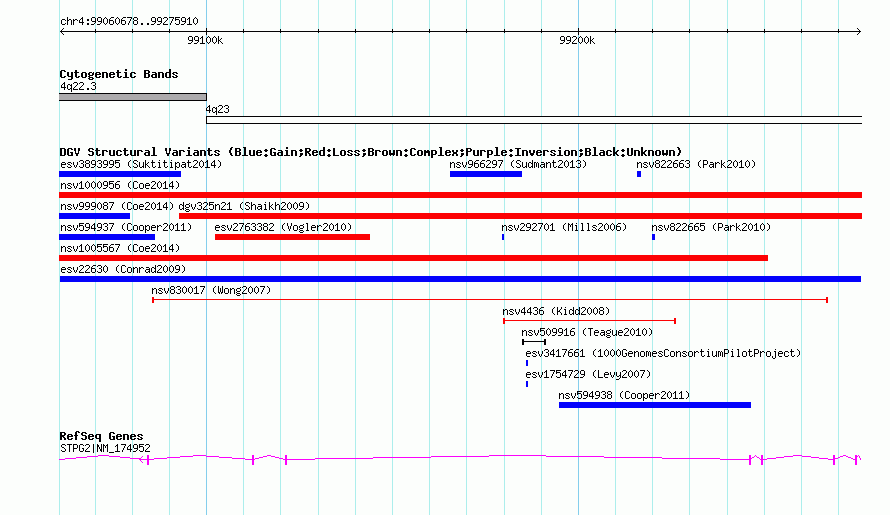Click the 99100k ruler position label
The height and width of the screenshot is (515, 890).
[205, 40]
